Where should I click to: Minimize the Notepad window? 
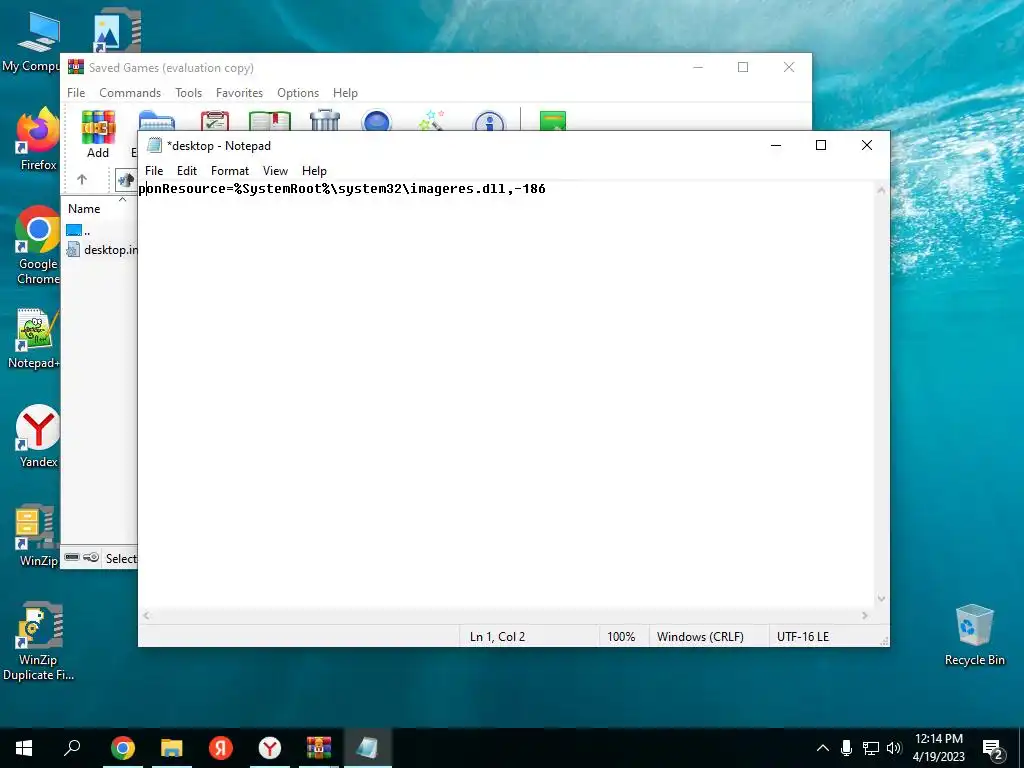click(776, 145)
